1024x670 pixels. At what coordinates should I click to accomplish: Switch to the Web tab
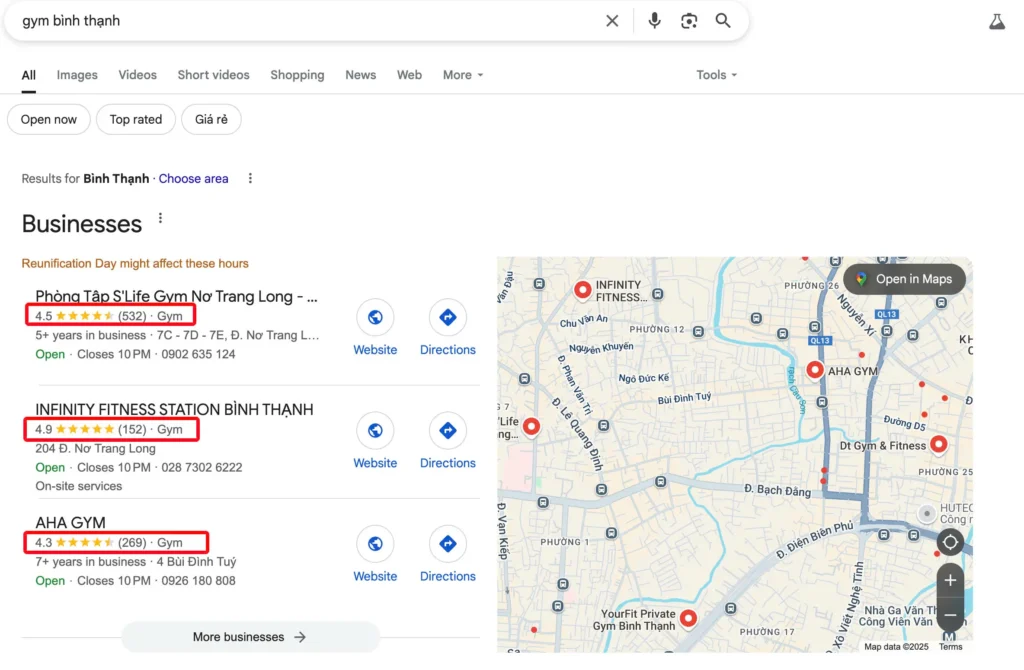tap(409, 75)
